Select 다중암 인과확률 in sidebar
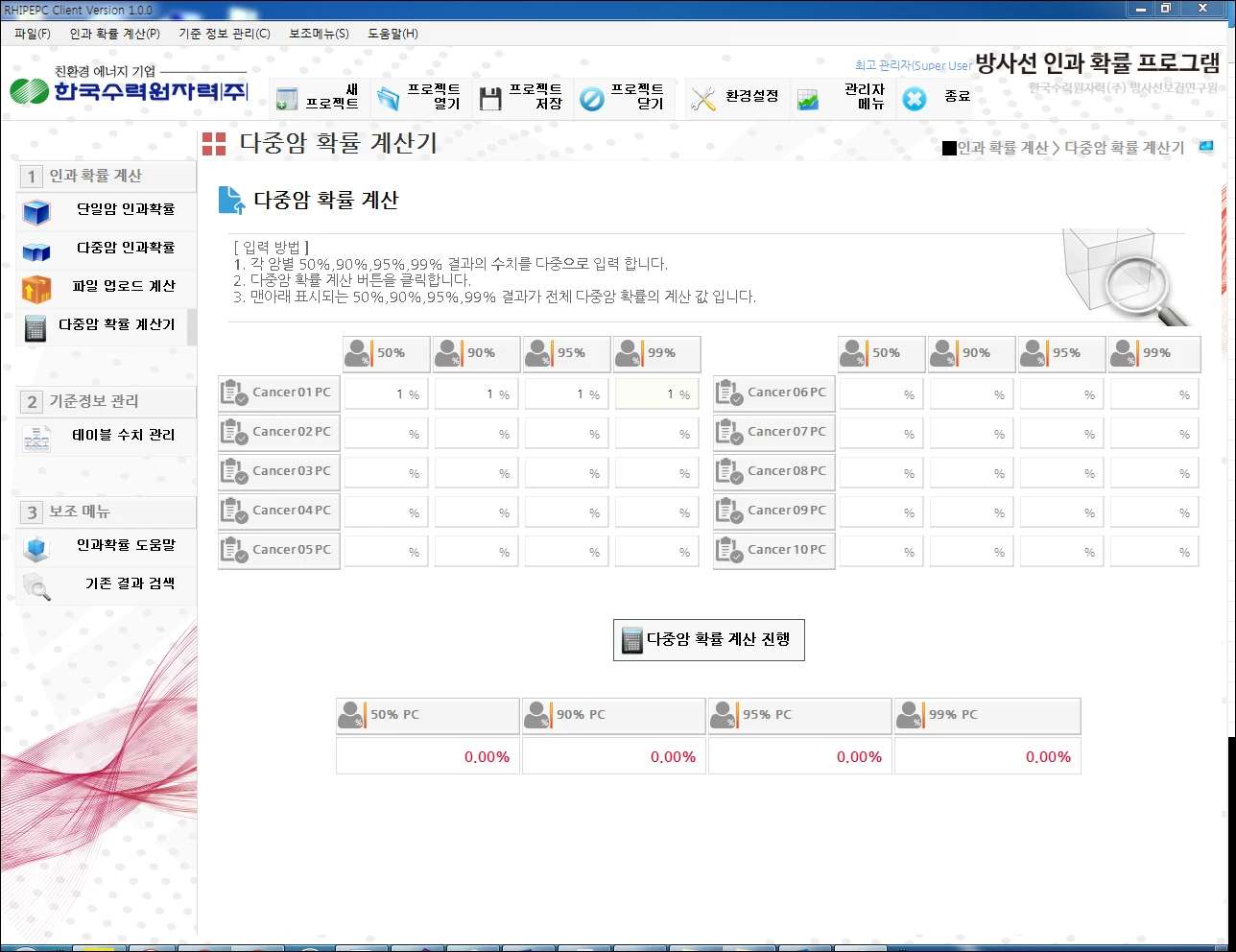This screenshot has height=952, width=1236. tap(106, 248)
